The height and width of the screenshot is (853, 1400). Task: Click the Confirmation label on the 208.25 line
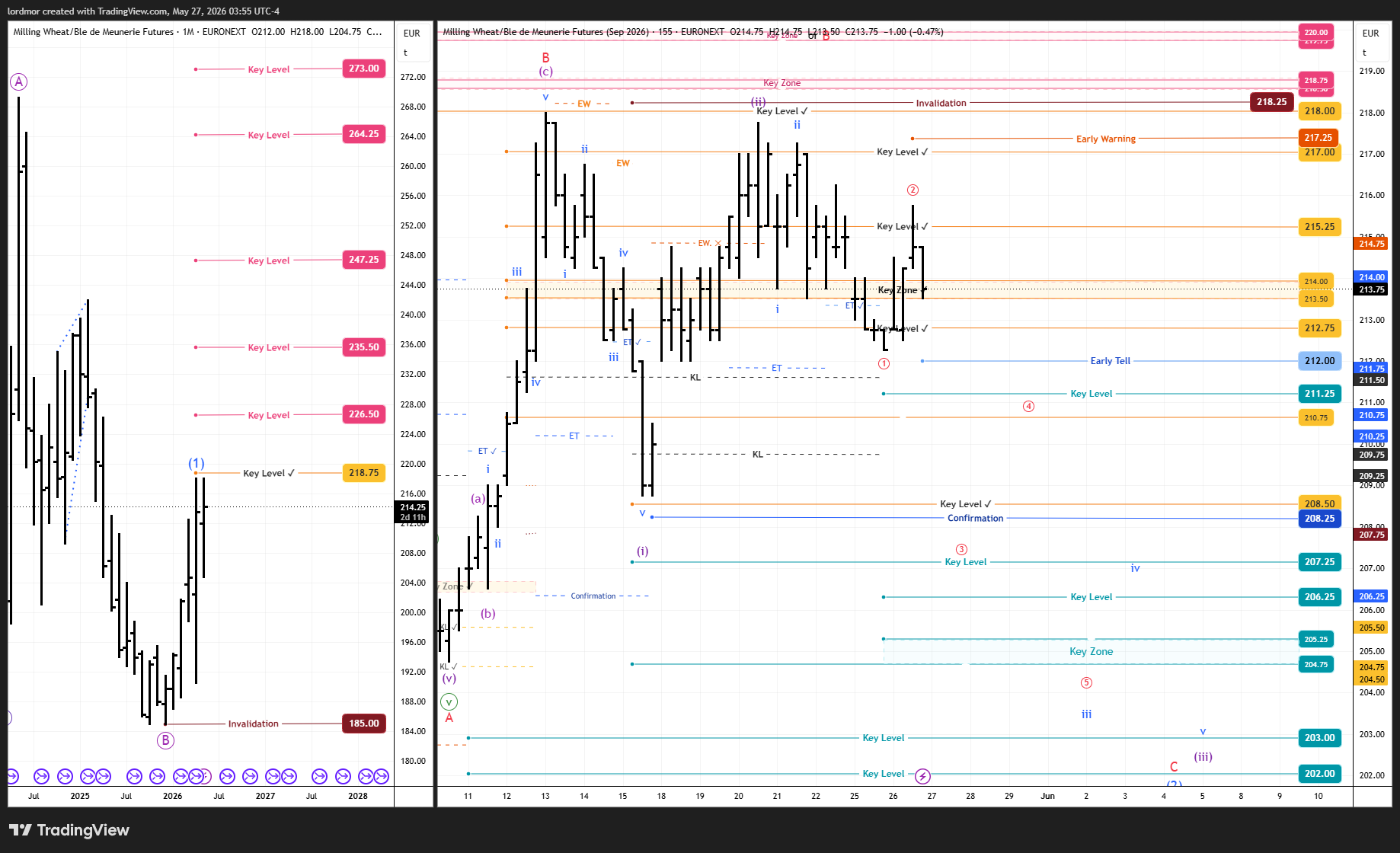point(976,519)
